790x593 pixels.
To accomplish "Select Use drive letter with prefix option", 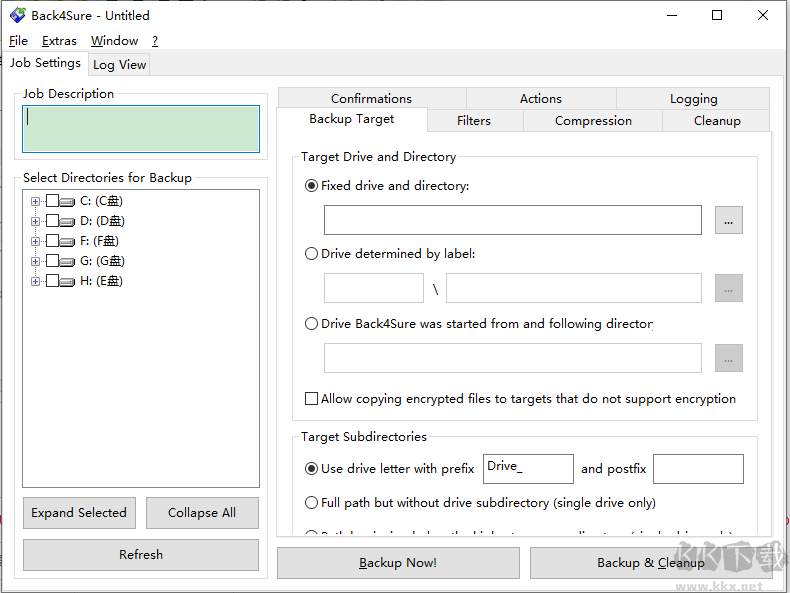I will coord(311,469).
